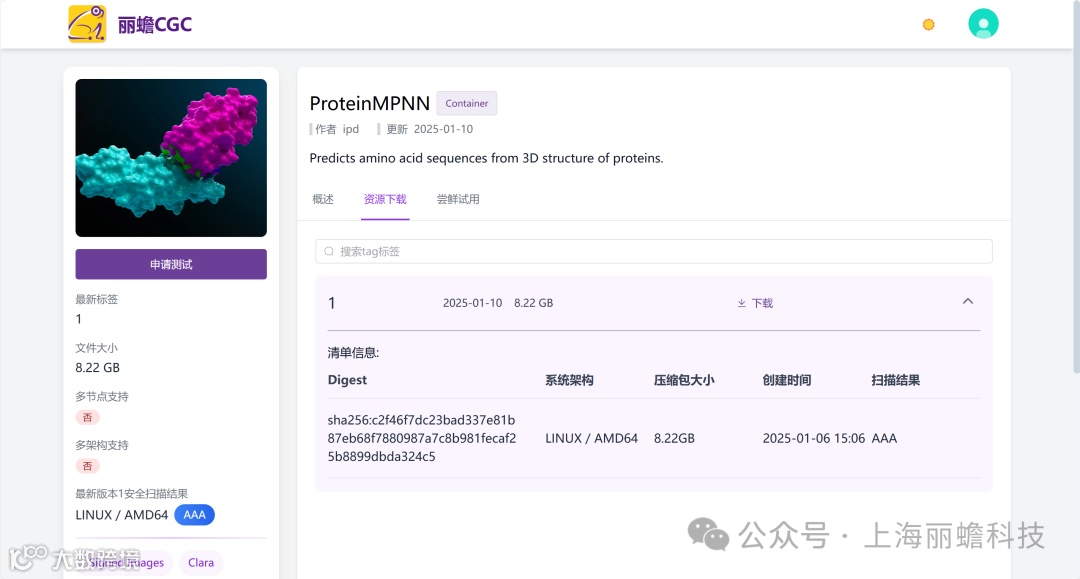The width and height of the screenshot is (1080, 579).
Task: Click the 更新 2025-01-10 date
Action: tap(430, 129)
